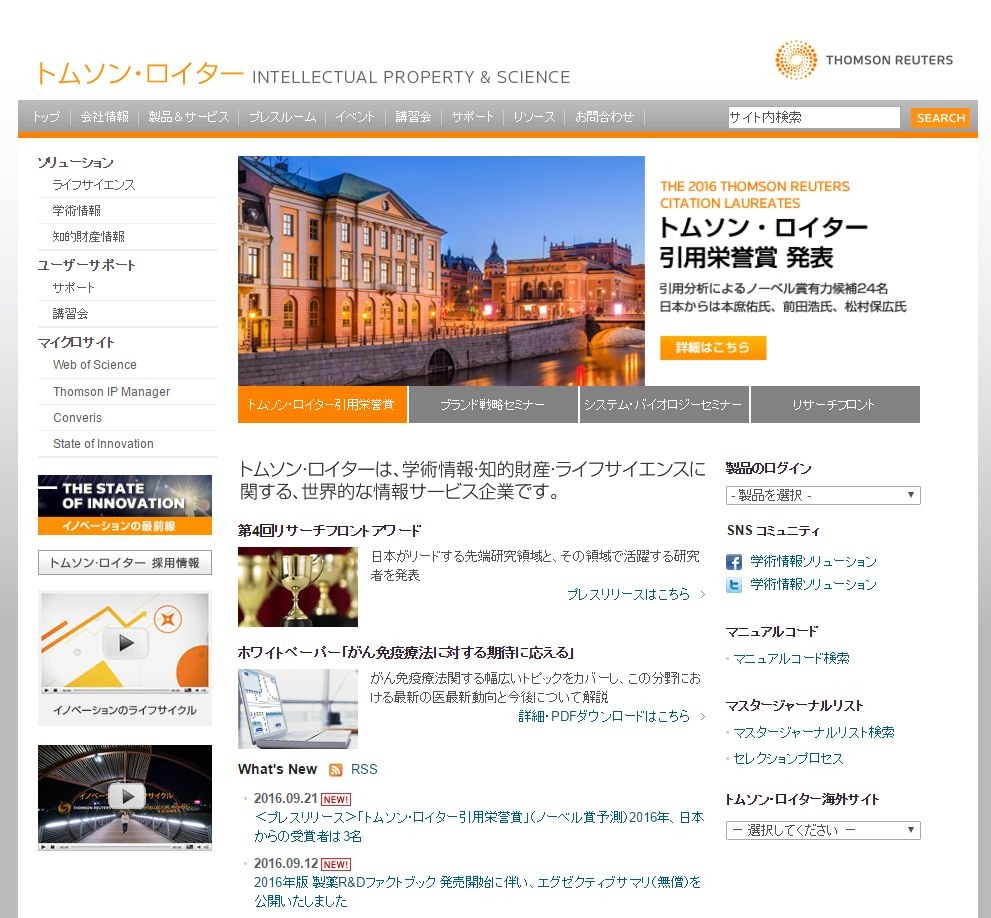
Task: Open State of Innovation sidebar link
Action: tap(103, 444)
